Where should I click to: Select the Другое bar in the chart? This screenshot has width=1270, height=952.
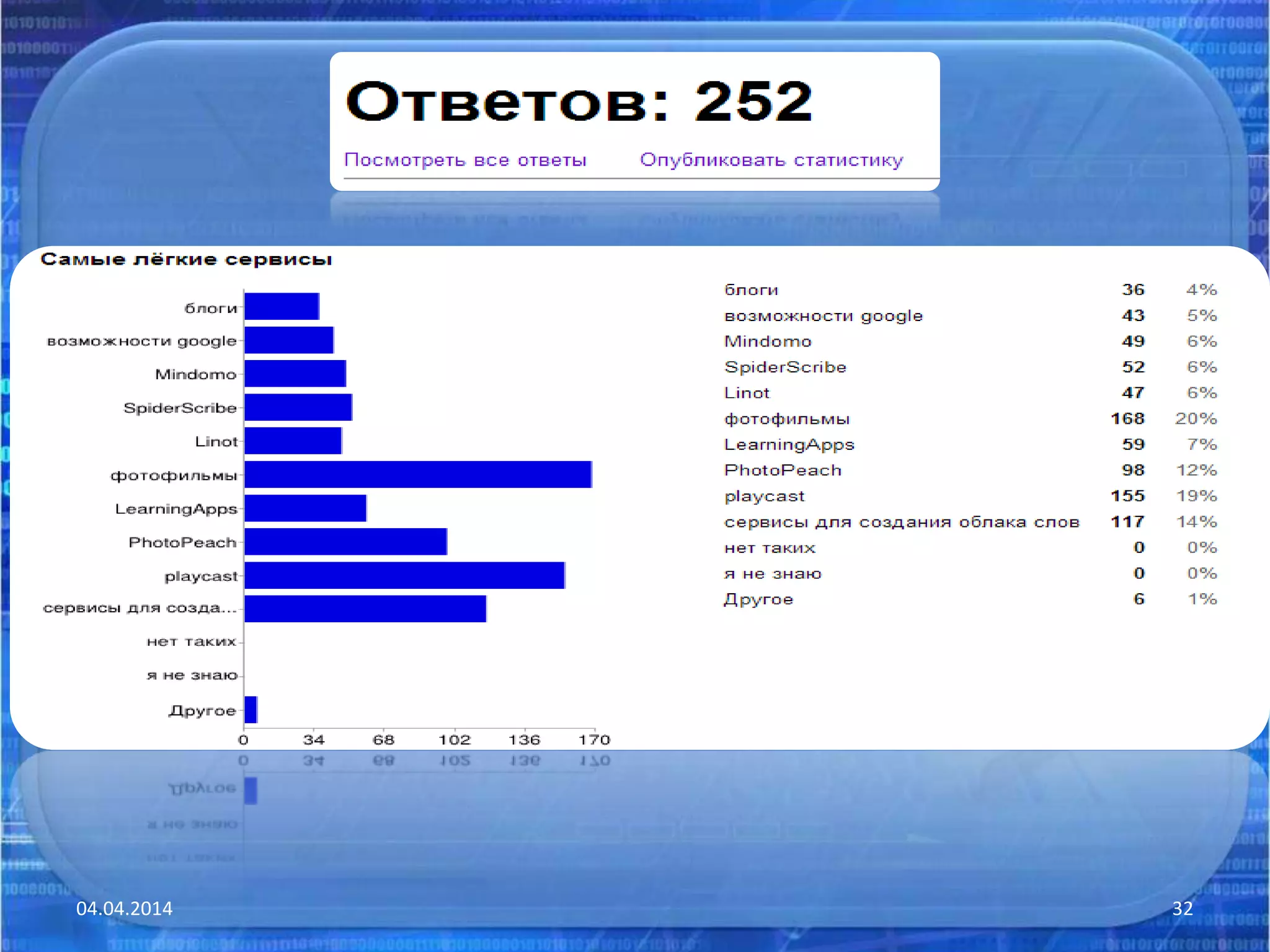[x=251, y=710]
